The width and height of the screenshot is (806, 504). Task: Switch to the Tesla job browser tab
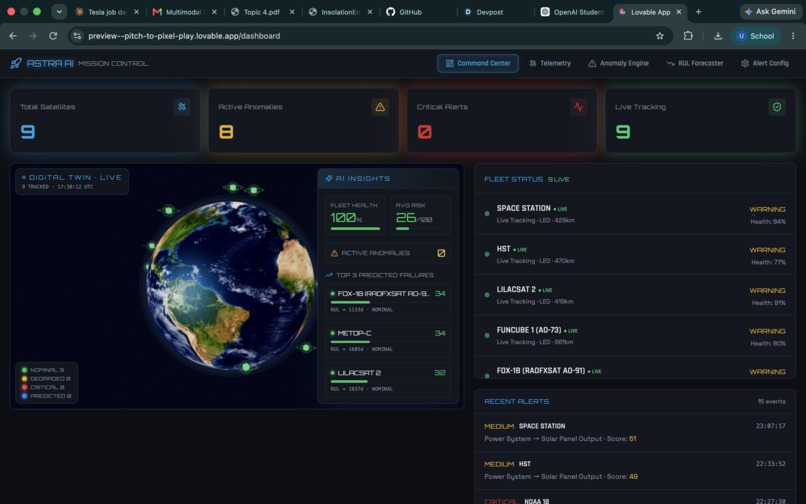click(x=106, y=12)
